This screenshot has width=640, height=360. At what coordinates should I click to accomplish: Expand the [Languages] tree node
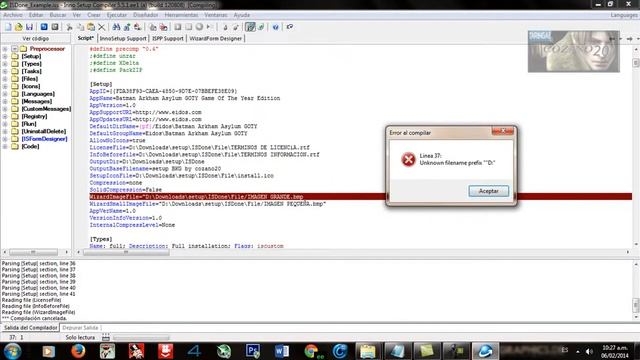click(x=5, y=94)
